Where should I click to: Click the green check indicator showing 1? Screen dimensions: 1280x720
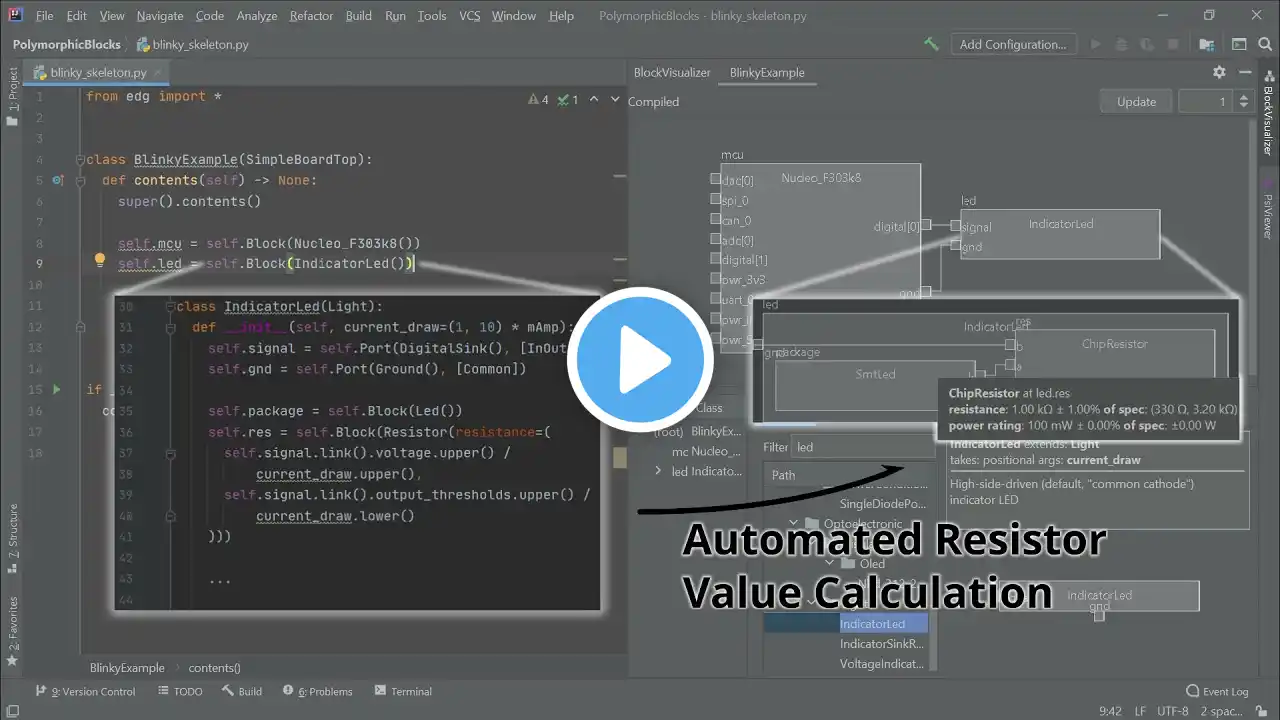point(569,99)
